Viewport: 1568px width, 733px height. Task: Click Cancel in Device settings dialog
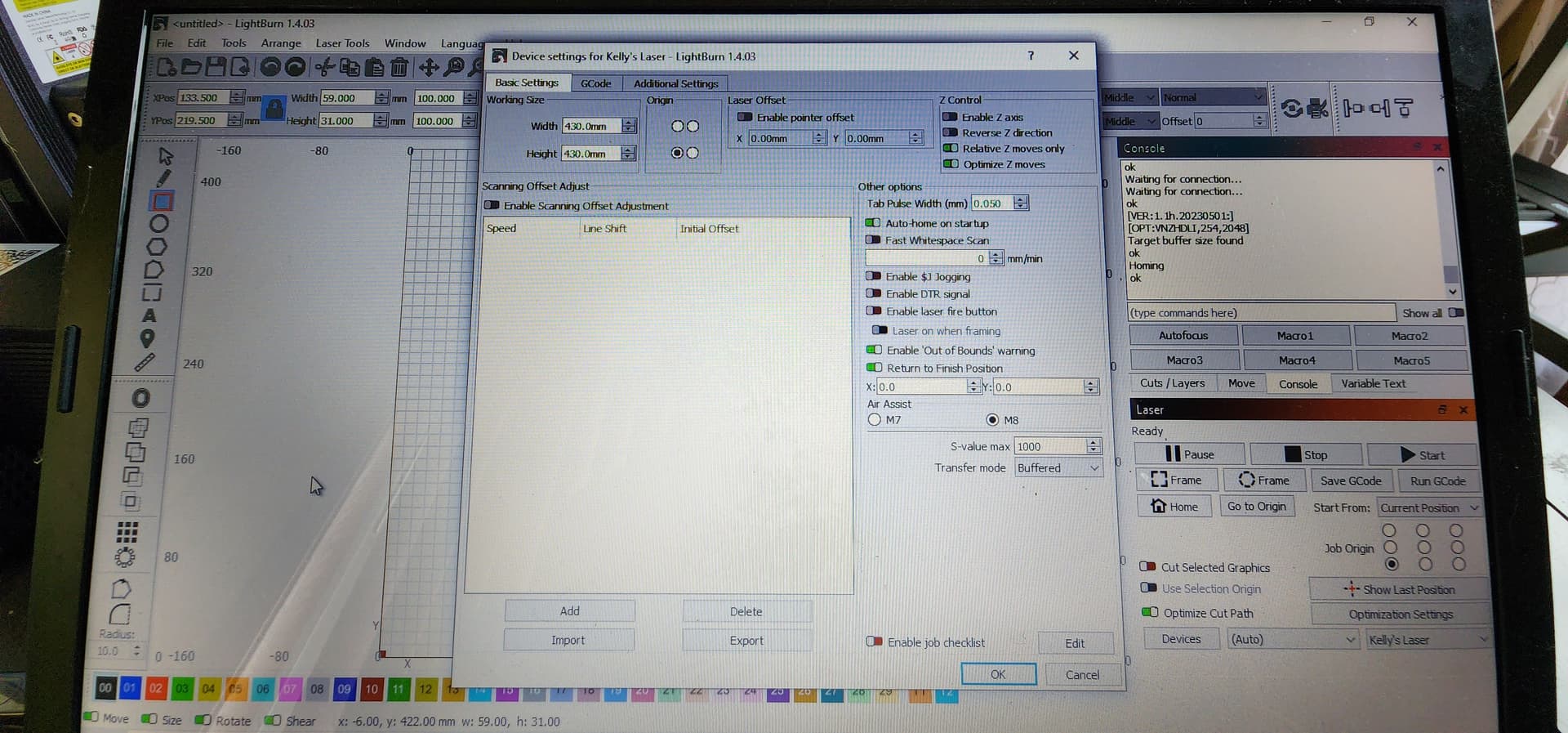[1082, 675]
